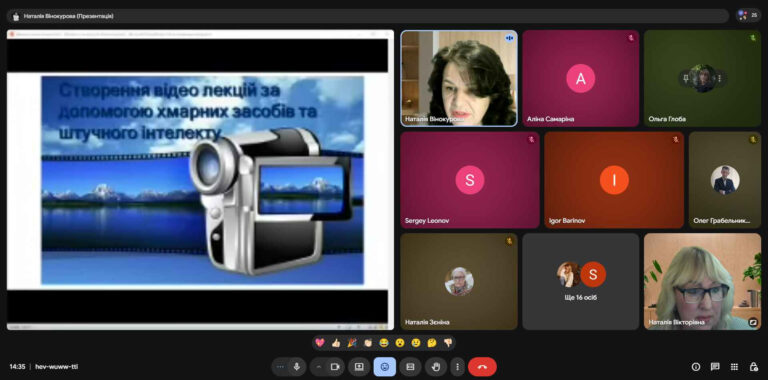Raise your hand
Image resolution: width=768 pixels, height=380 pixels.
pos(436,366)
